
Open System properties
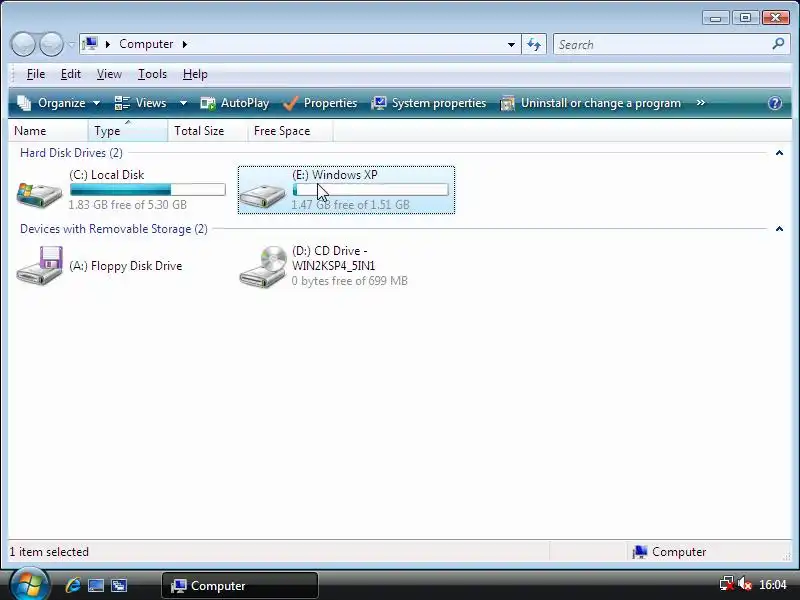click(429, 103)
